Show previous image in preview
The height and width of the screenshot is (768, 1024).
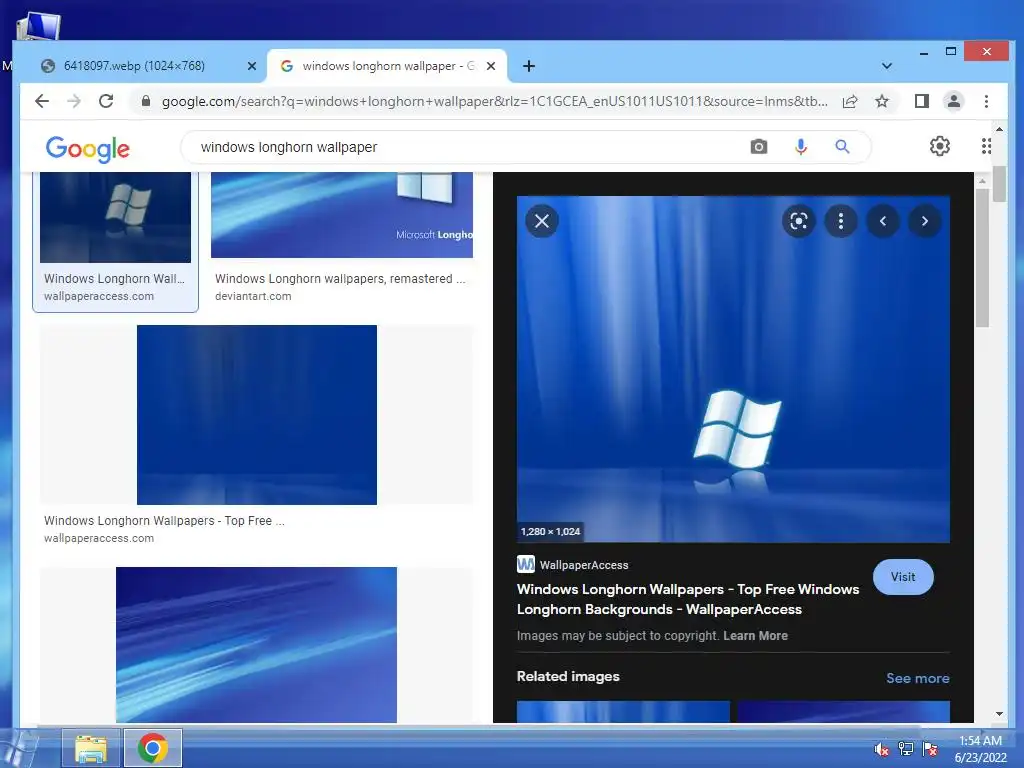[883, 221]
